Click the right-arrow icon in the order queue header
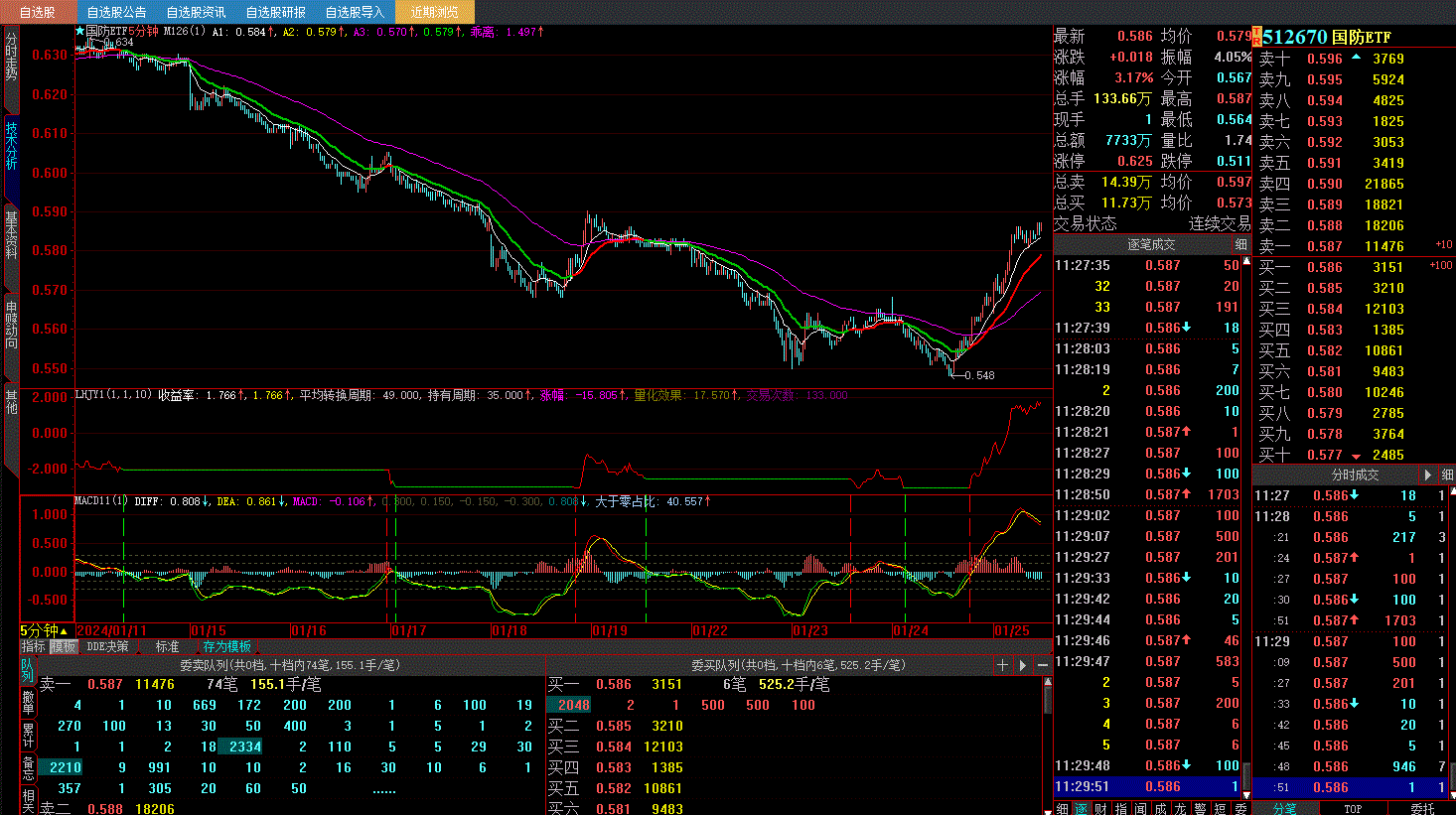This screenshot has height=815, width=1456. 1023,665
